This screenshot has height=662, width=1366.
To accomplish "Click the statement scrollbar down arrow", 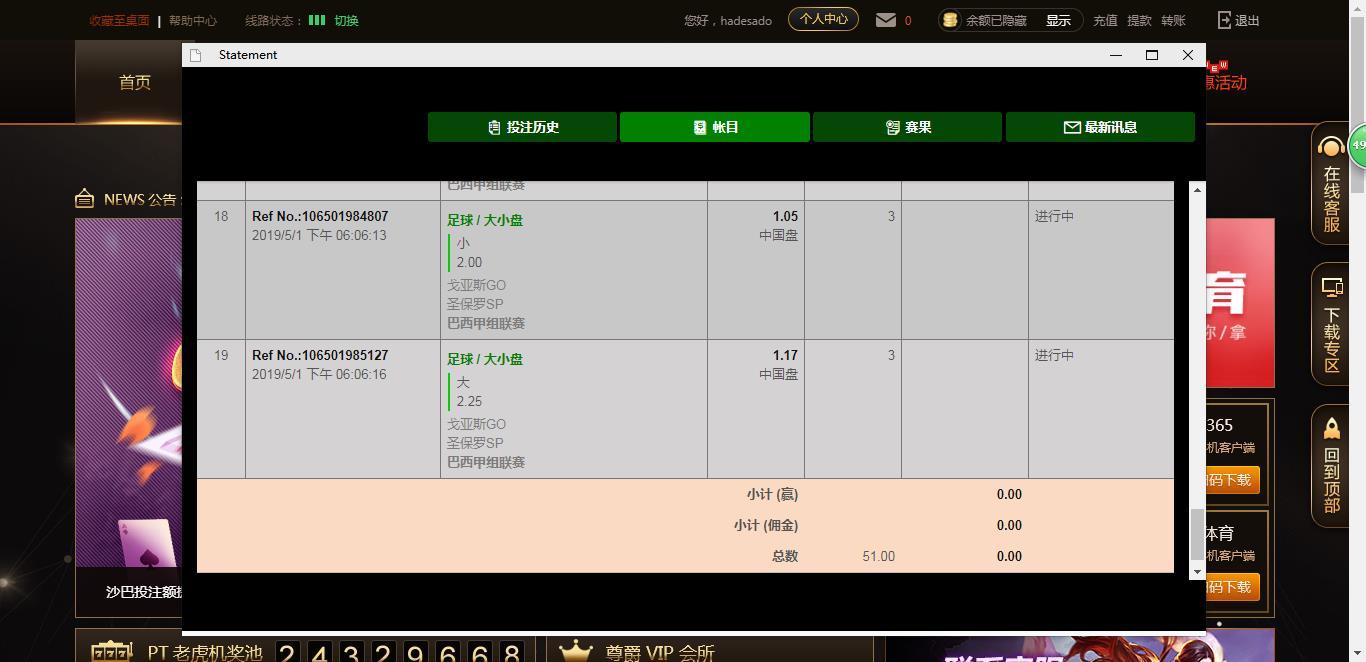I will tap(1197, 572).
